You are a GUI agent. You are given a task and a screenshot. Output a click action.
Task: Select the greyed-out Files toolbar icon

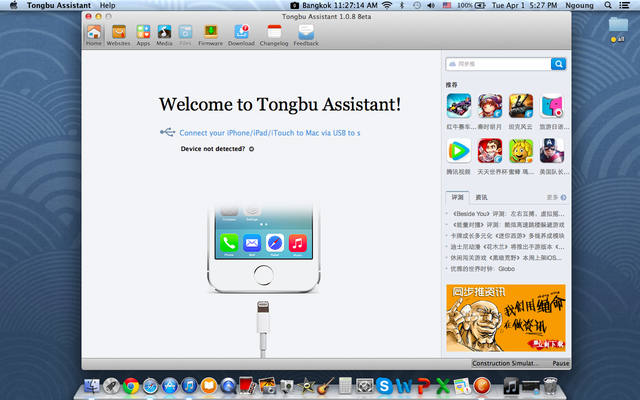pos(185,35)
